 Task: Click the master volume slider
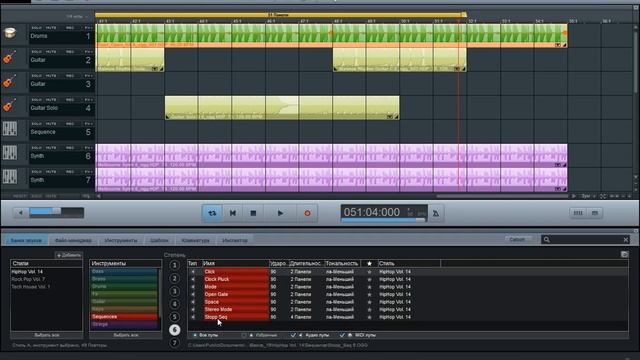(56, 212)
